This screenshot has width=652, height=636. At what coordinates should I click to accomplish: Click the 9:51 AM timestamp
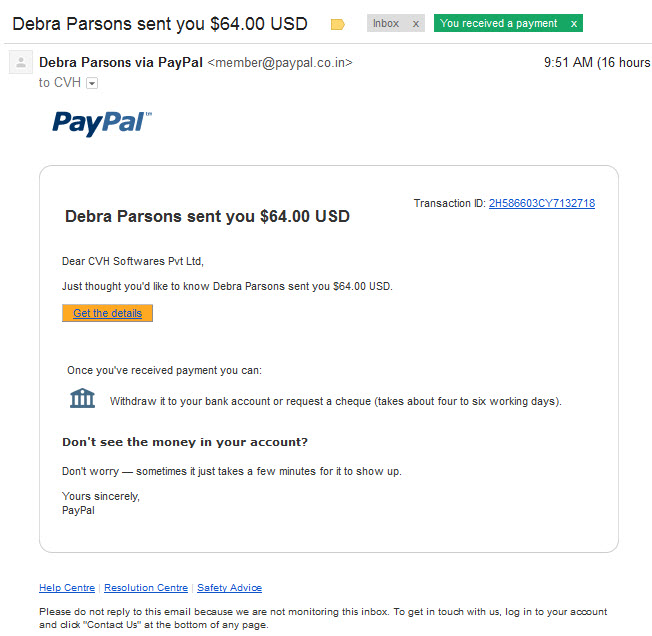(x=568, y=62)
